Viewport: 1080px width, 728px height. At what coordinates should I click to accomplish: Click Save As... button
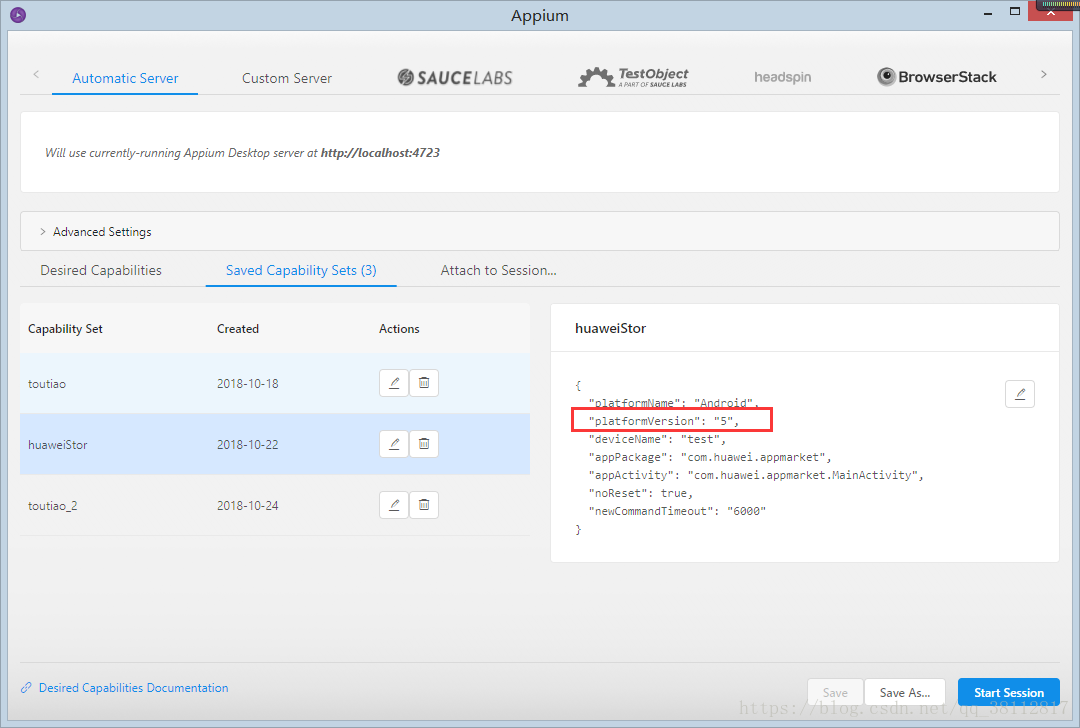[x=904, y=692]
